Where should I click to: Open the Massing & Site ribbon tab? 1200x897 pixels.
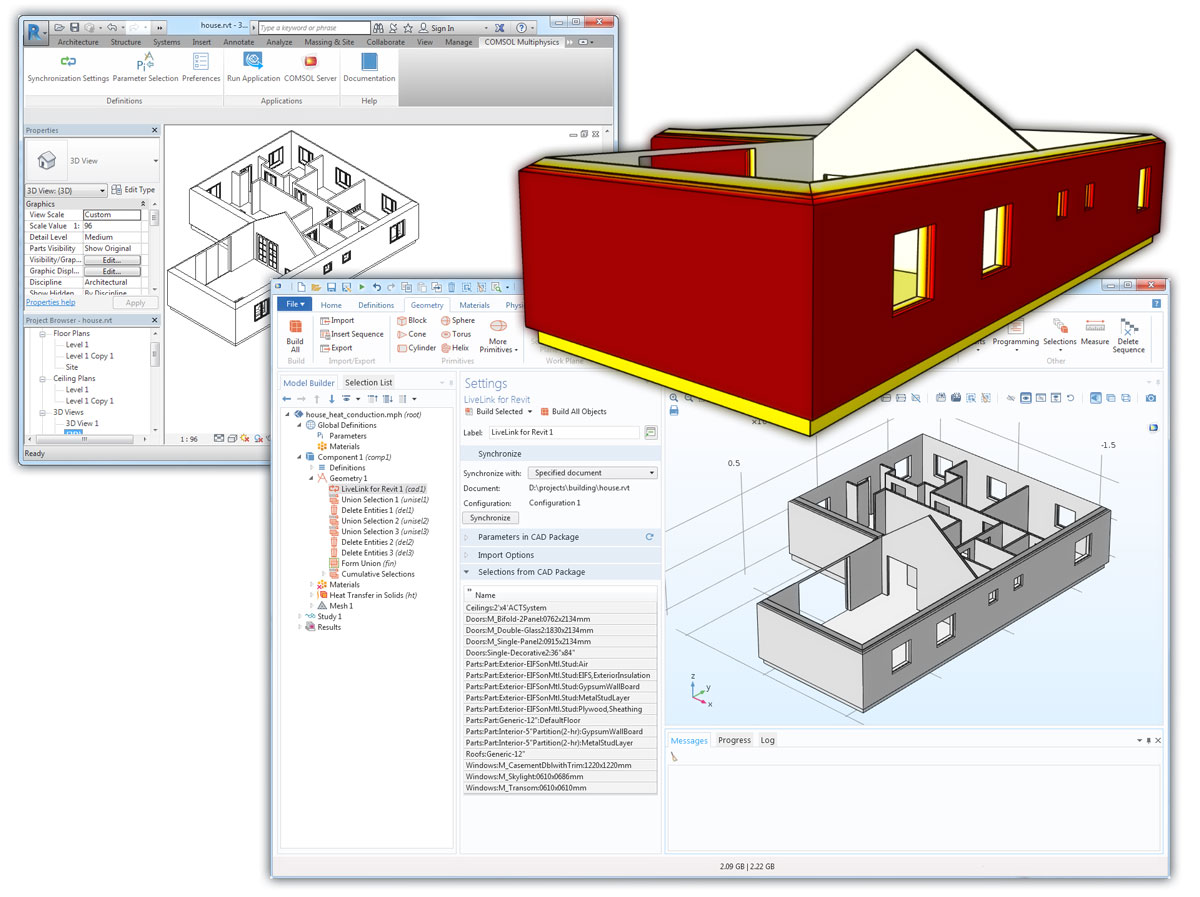[x=329, y=43]
